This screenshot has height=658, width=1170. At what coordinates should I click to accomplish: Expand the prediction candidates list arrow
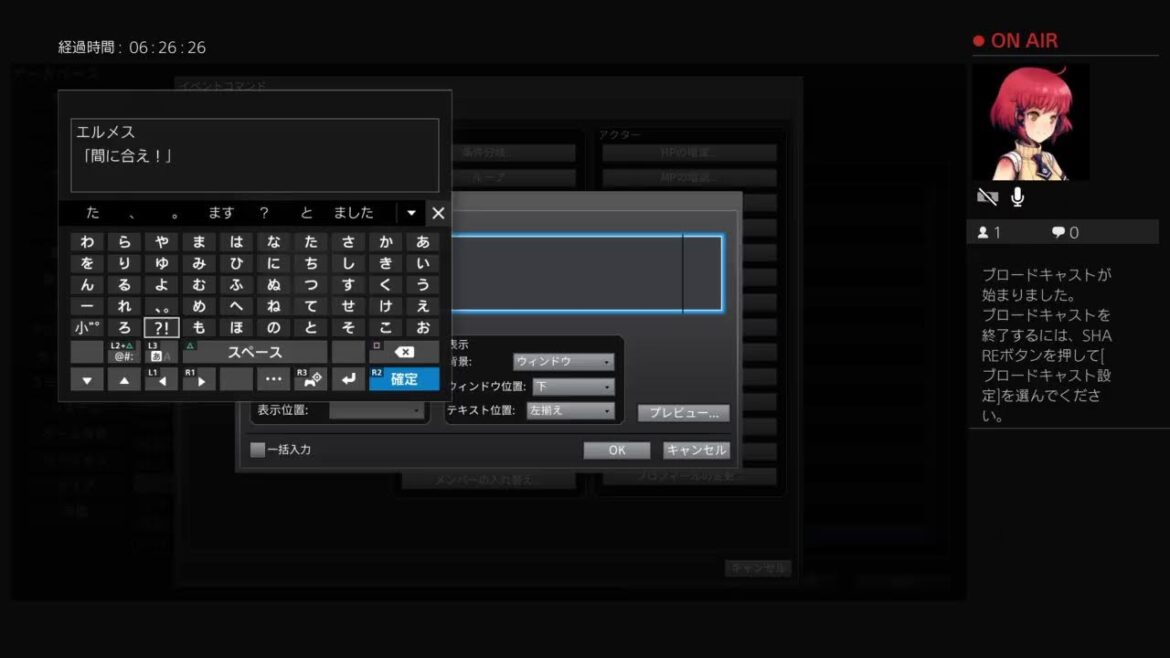pos(411,213)
